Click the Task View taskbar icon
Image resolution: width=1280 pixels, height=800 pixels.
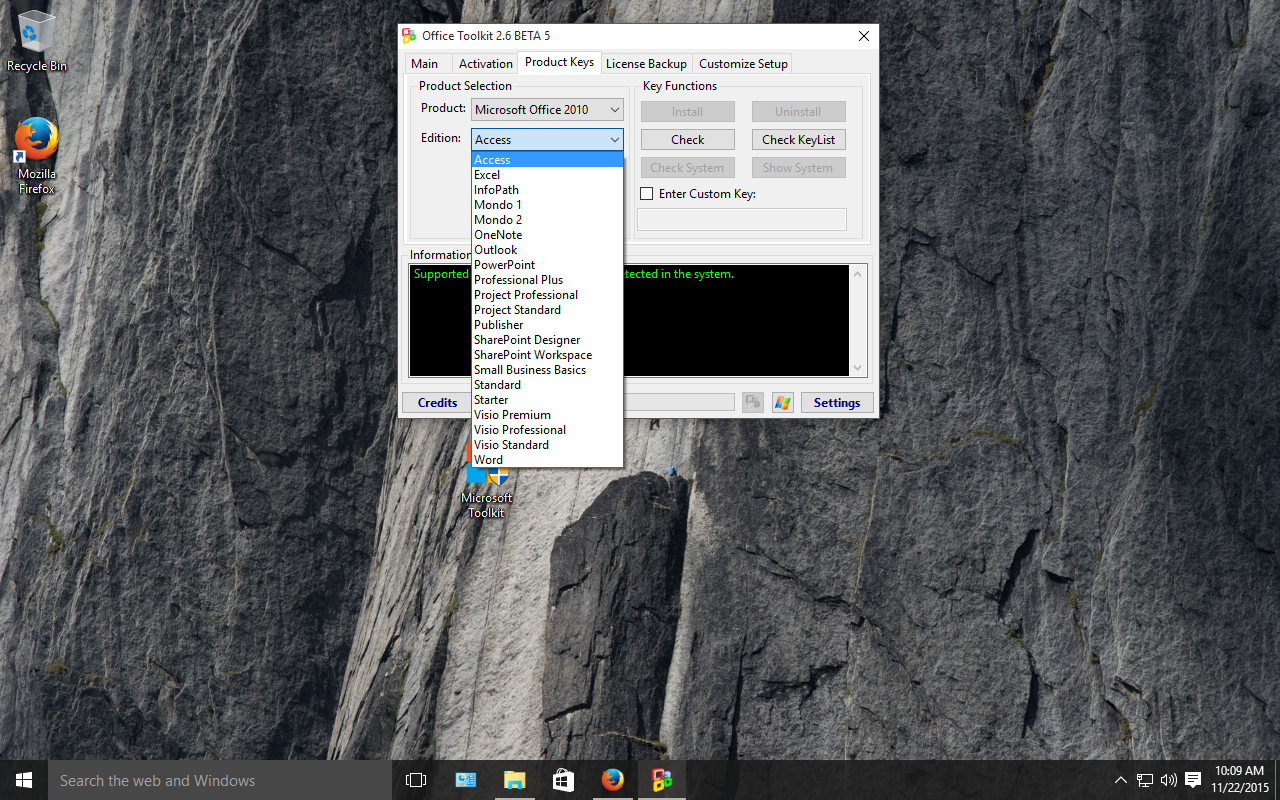coord(416,780)
